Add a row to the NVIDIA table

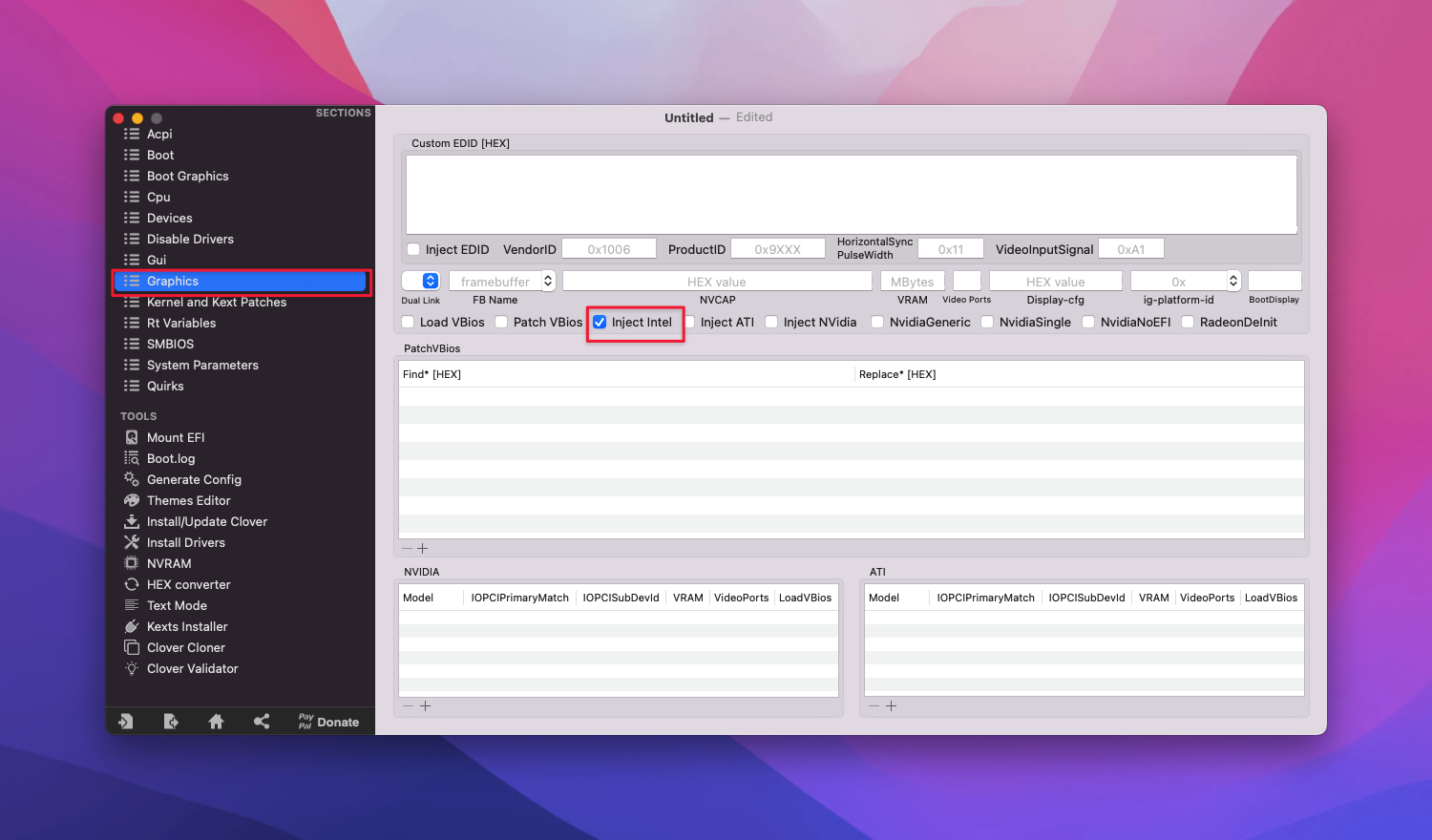[x=426, y=706]
